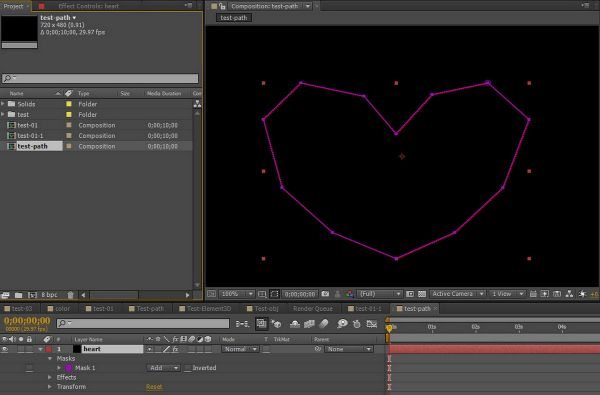
Task: Toggle the heart layer effects fx switch
Action: pos(175,349)
